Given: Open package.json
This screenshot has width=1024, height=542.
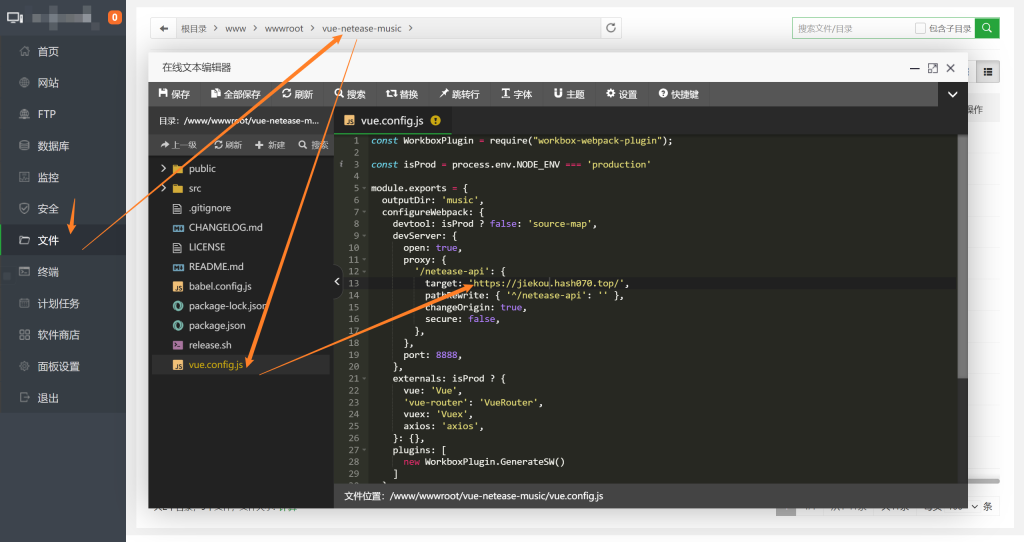Looking at the screenshot, I should click(217, 325).
